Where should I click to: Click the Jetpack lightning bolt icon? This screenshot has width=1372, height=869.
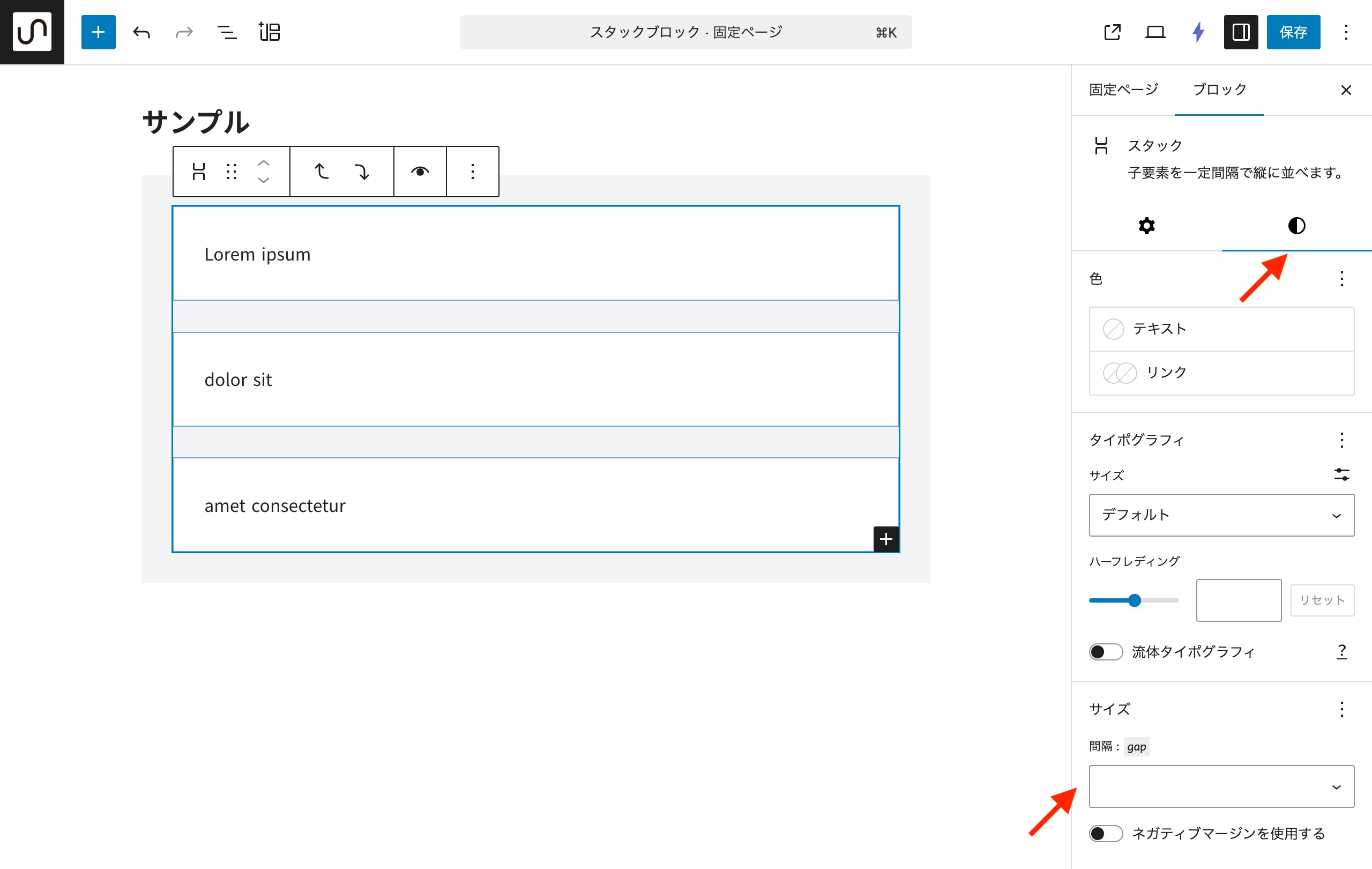1198,32
